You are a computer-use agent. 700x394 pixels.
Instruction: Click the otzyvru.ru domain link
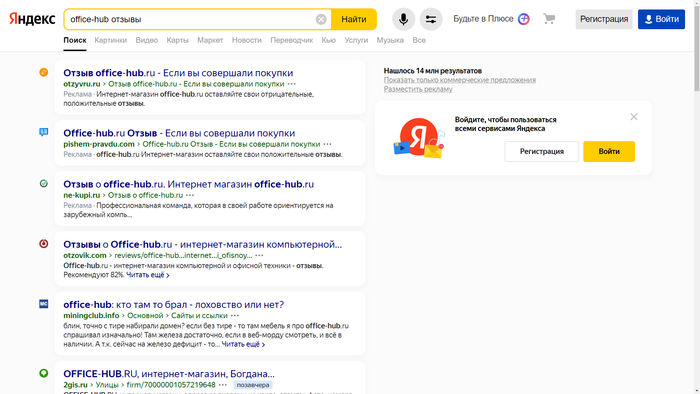coord(82,84)
